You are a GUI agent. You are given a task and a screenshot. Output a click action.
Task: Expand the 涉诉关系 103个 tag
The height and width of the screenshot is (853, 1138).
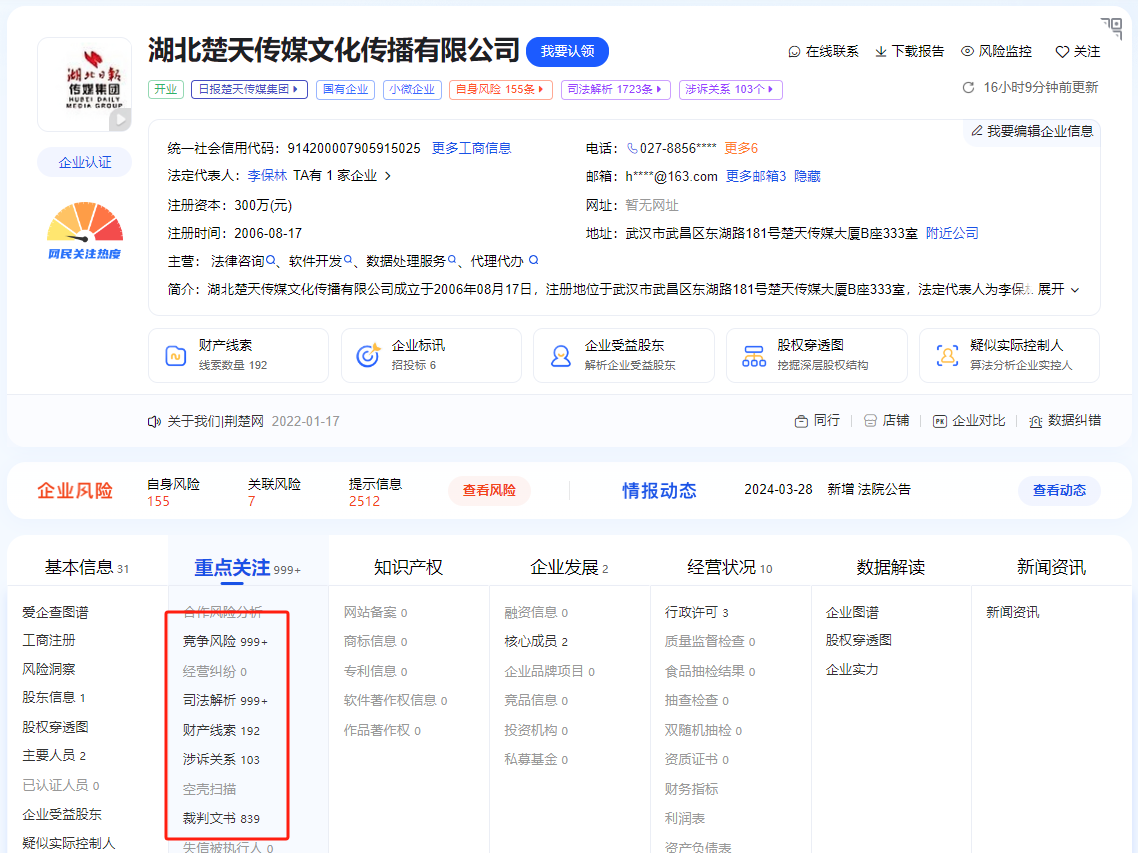coord(730,89)
